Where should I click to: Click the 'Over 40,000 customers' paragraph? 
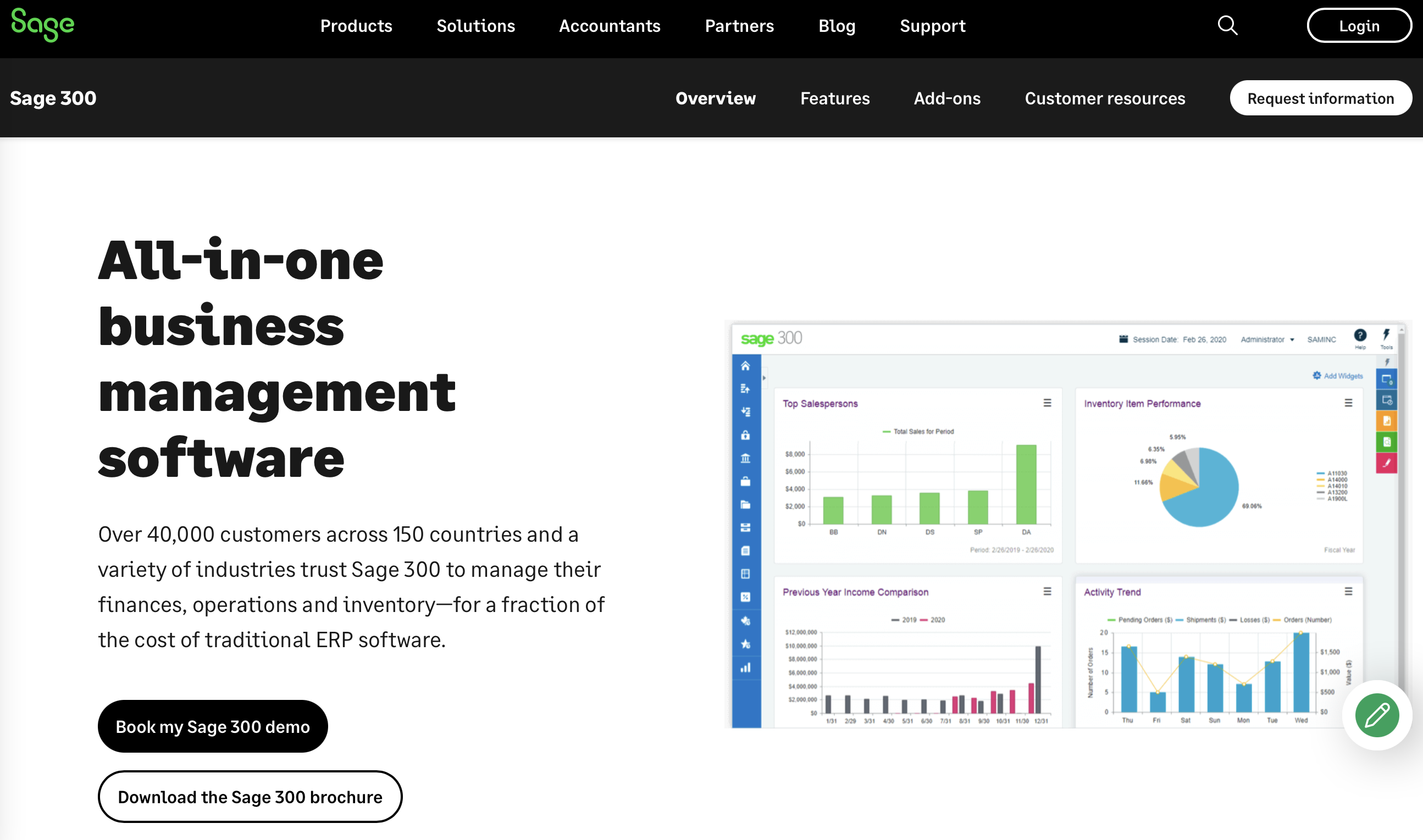tap(352, 587)
